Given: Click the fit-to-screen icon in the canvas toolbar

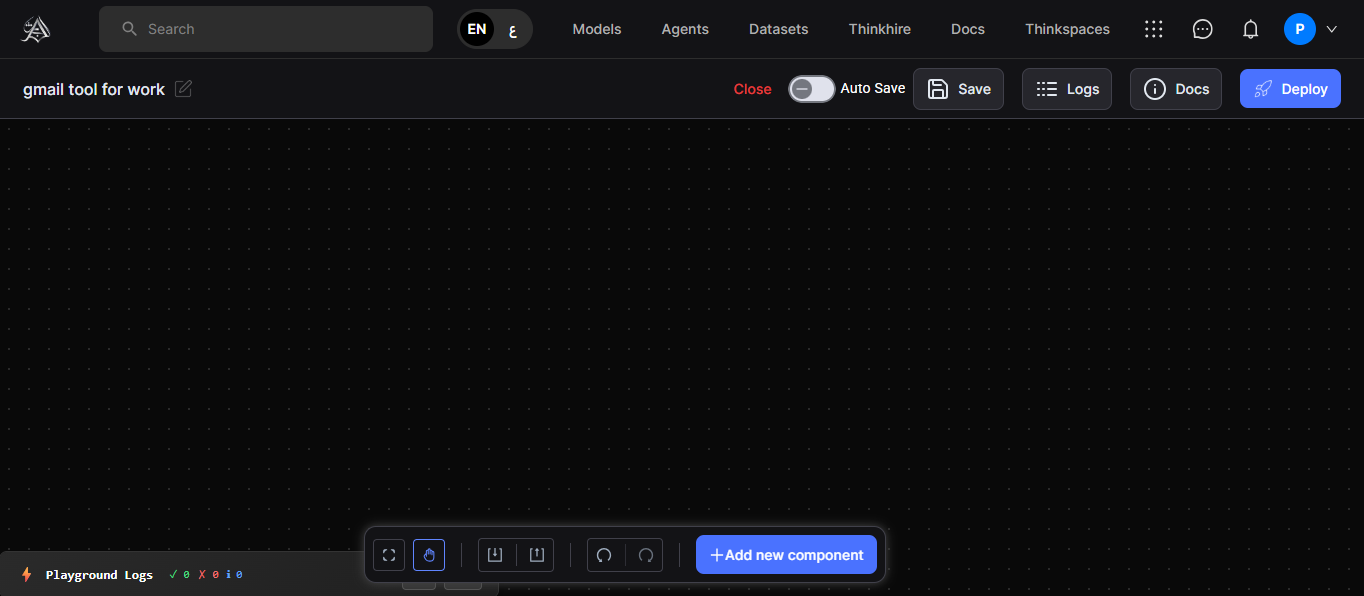Looking at the screenshot, I should coord(389,555).
